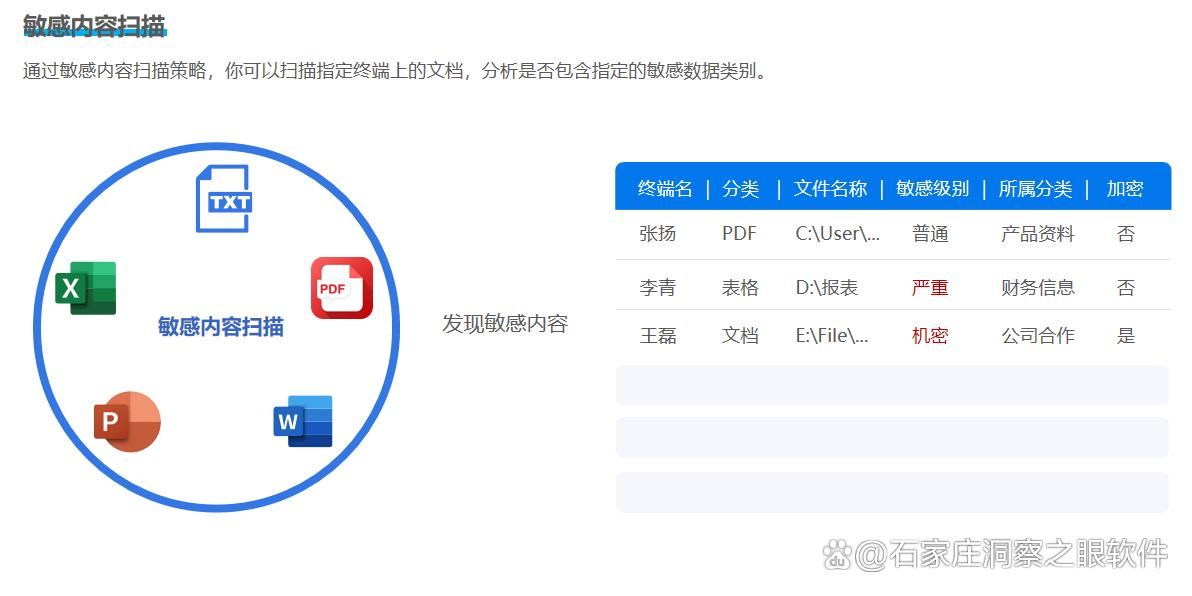1192x596 pixels.
Task: Click the 文件名称 column header
Action: [x=830, y=189]
